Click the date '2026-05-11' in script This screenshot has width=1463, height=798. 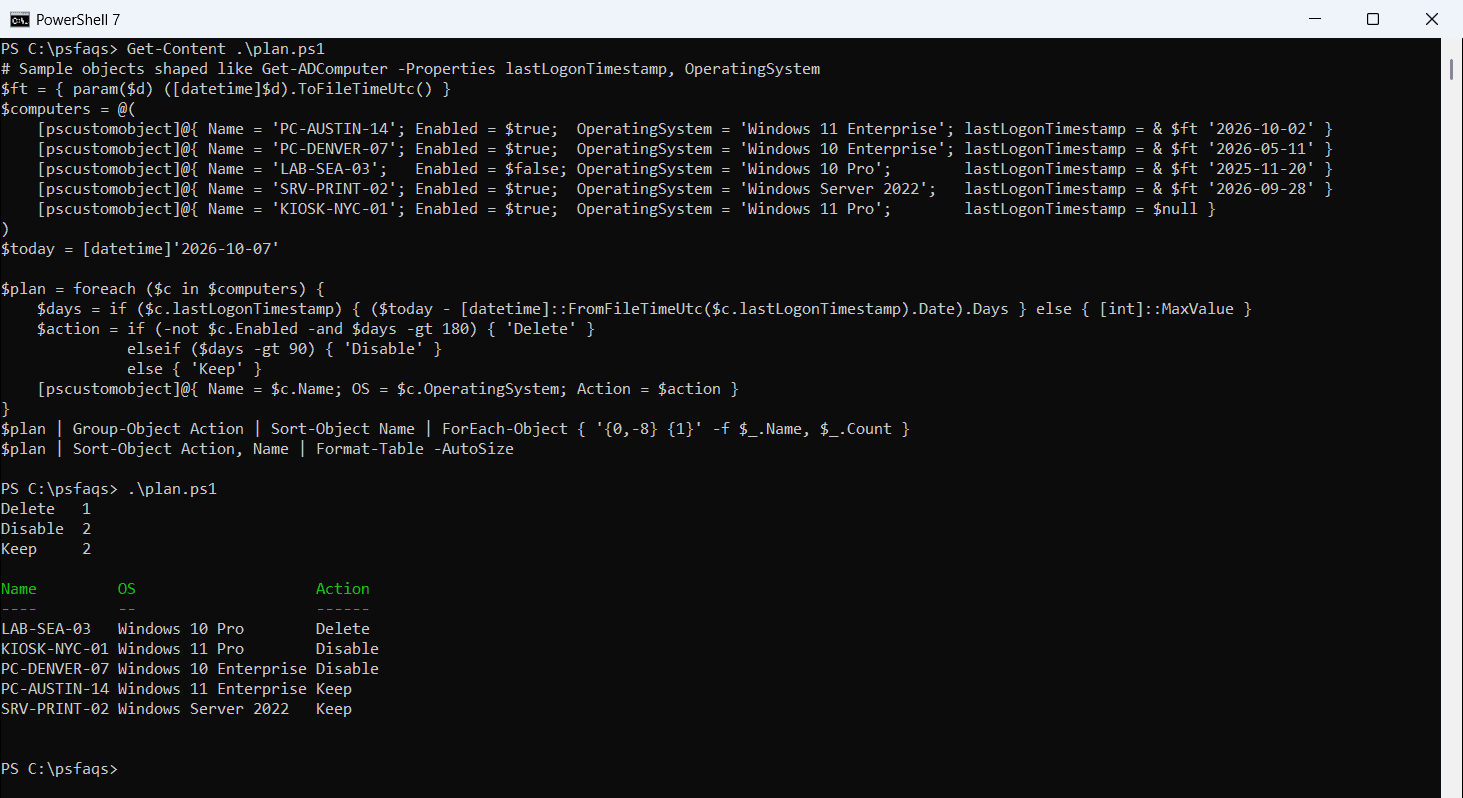click(1260, 149)
